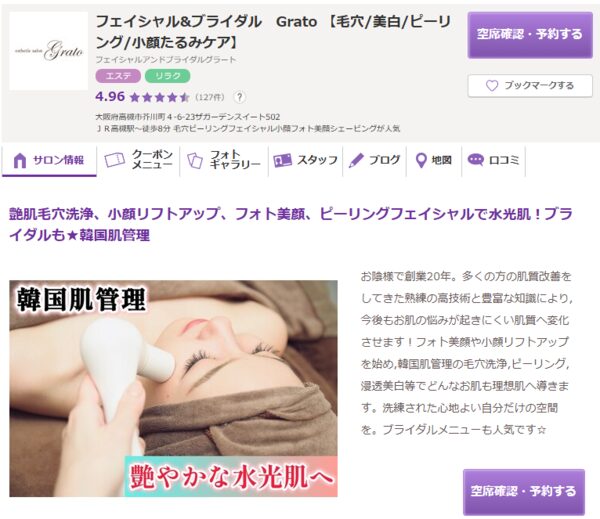Image resolution: width=600 pixels, height=519 pixels.
Task: Click the coupon ticket icon
Action: (115, 160)
